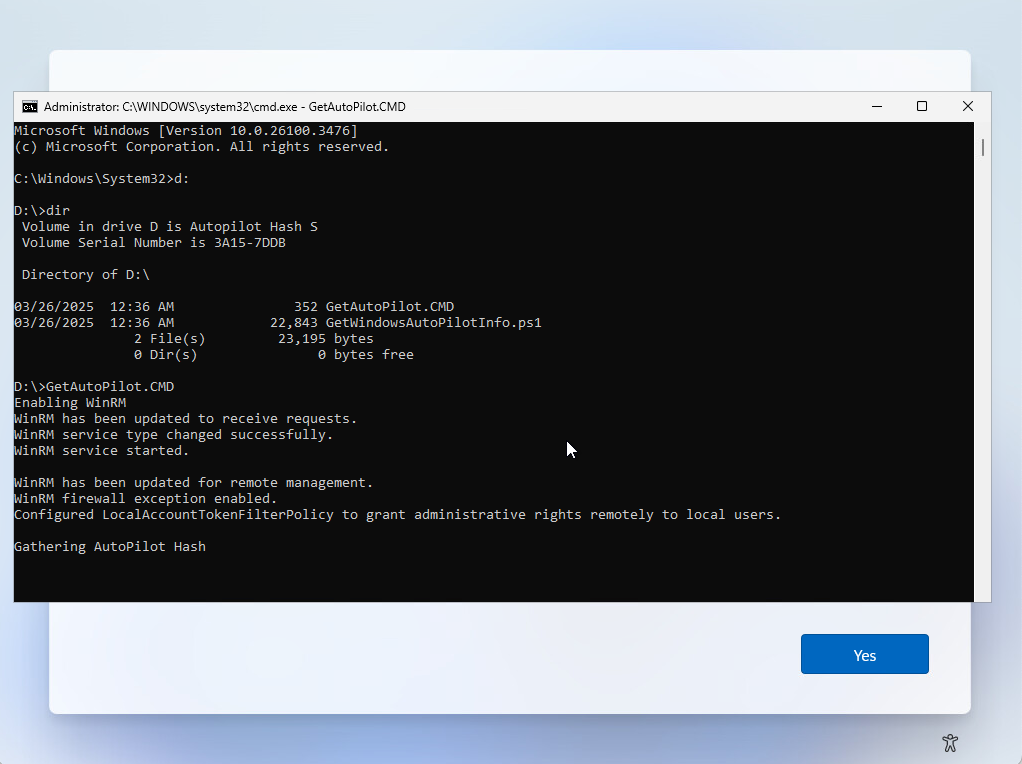Click '0 Dir(s) 0 bytes free' line
This screenshot has width=1022, height=764.
(x=274, y=355)
